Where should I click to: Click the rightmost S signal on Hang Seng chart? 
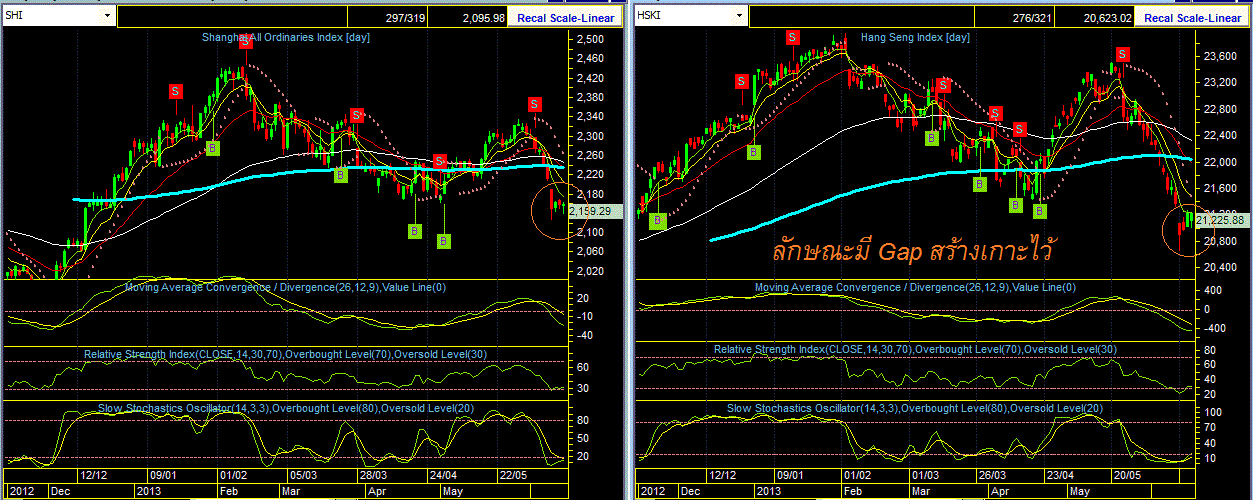coord(1123,54)
